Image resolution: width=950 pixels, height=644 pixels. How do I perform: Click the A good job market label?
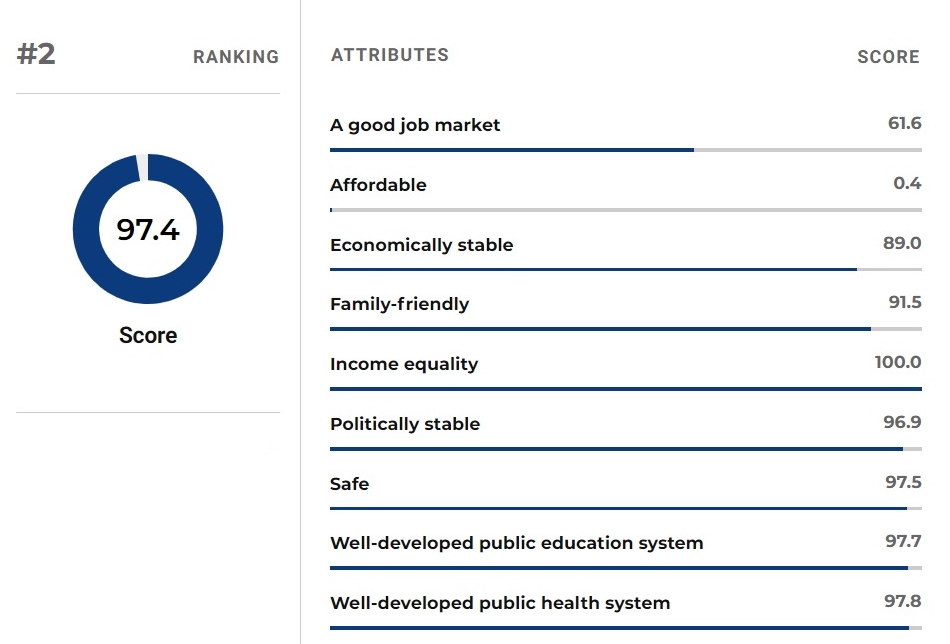(x=415, y=125)
